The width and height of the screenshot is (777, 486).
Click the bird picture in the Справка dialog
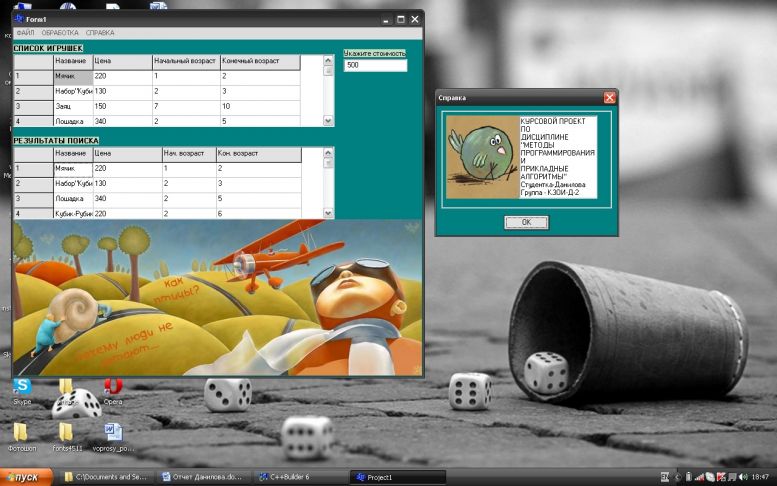coord(482,157)
